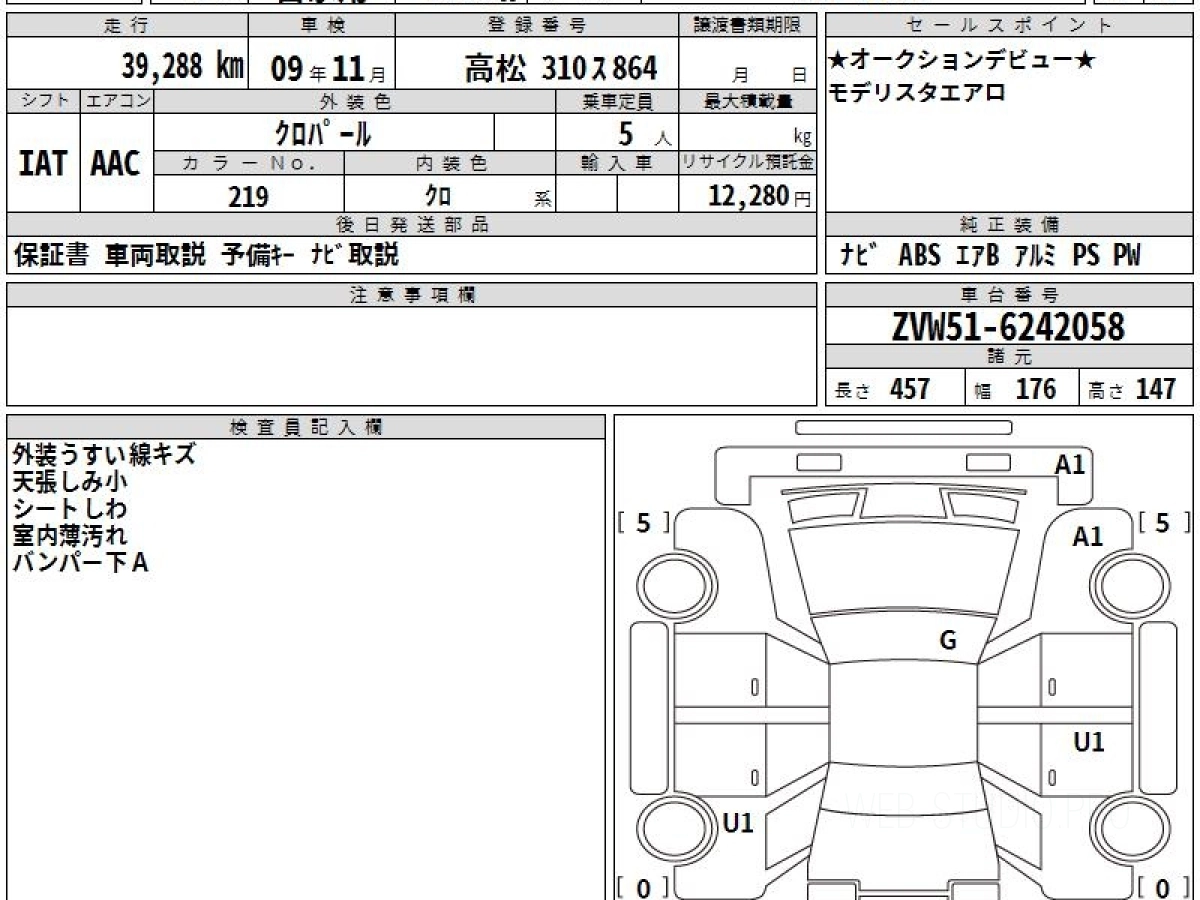Click the バンパー下A inspector note

pos(80,563)
